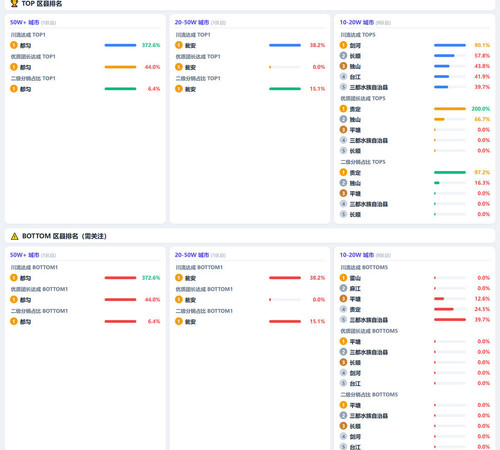Image resolution: width=500 pixels, height=450 pixels.
Task: Click the rank 2 badge next to 麻江
Action: [343, 288]
